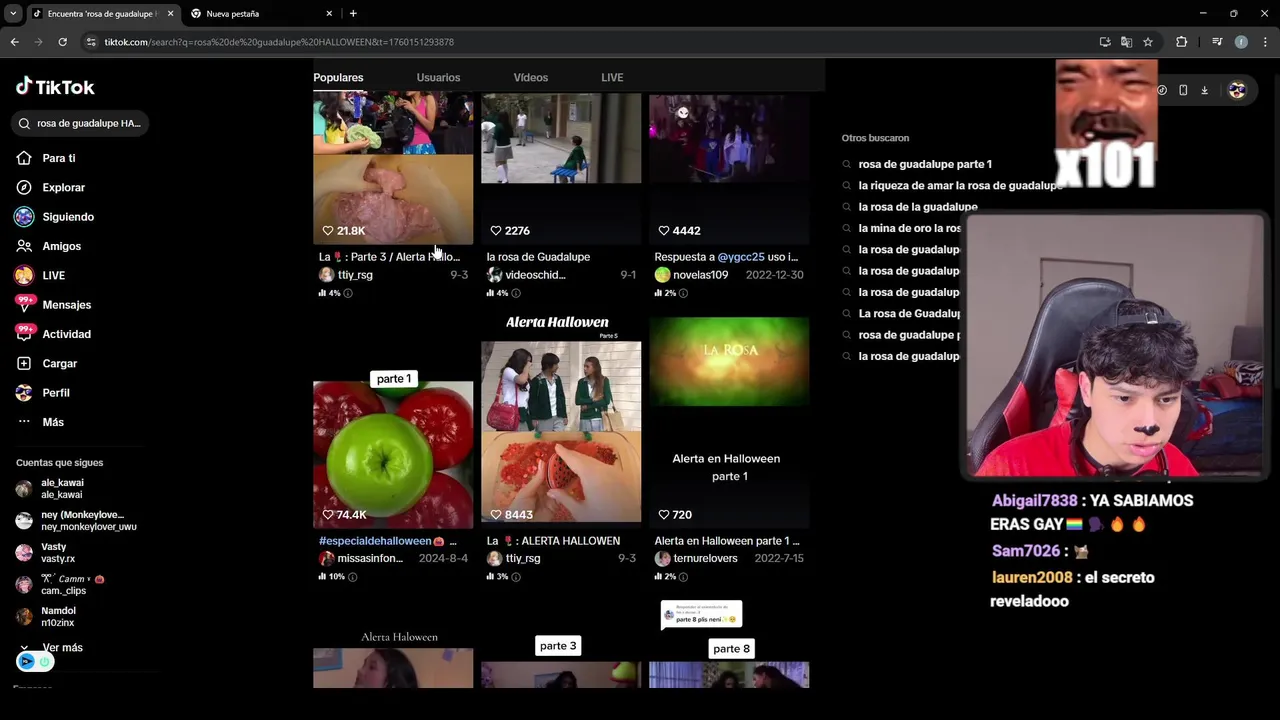Open the browser tab search dropdown
The image size is (1280, 720).
pyautogui.click(x=13, y=13)
